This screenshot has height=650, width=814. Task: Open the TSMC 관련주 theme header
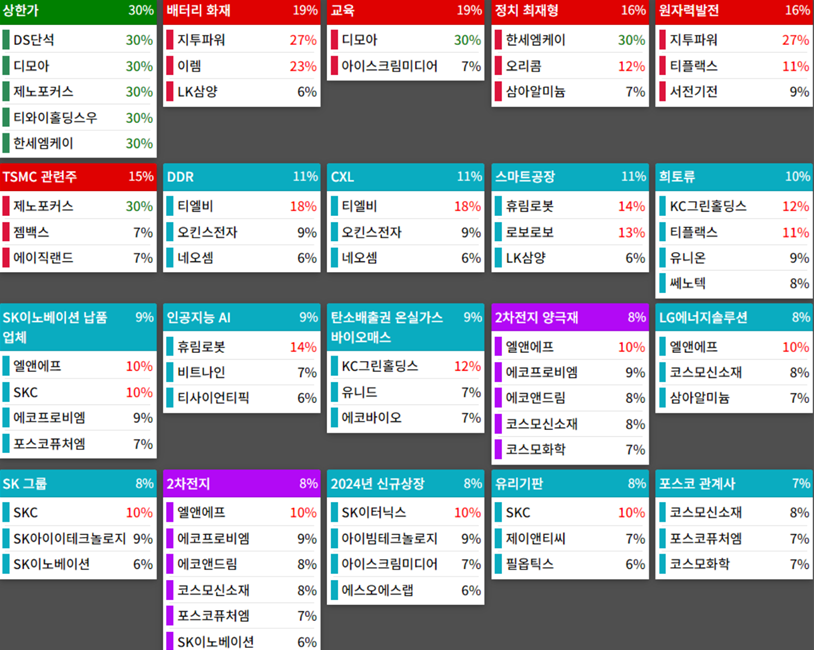(x=78, y=177)
